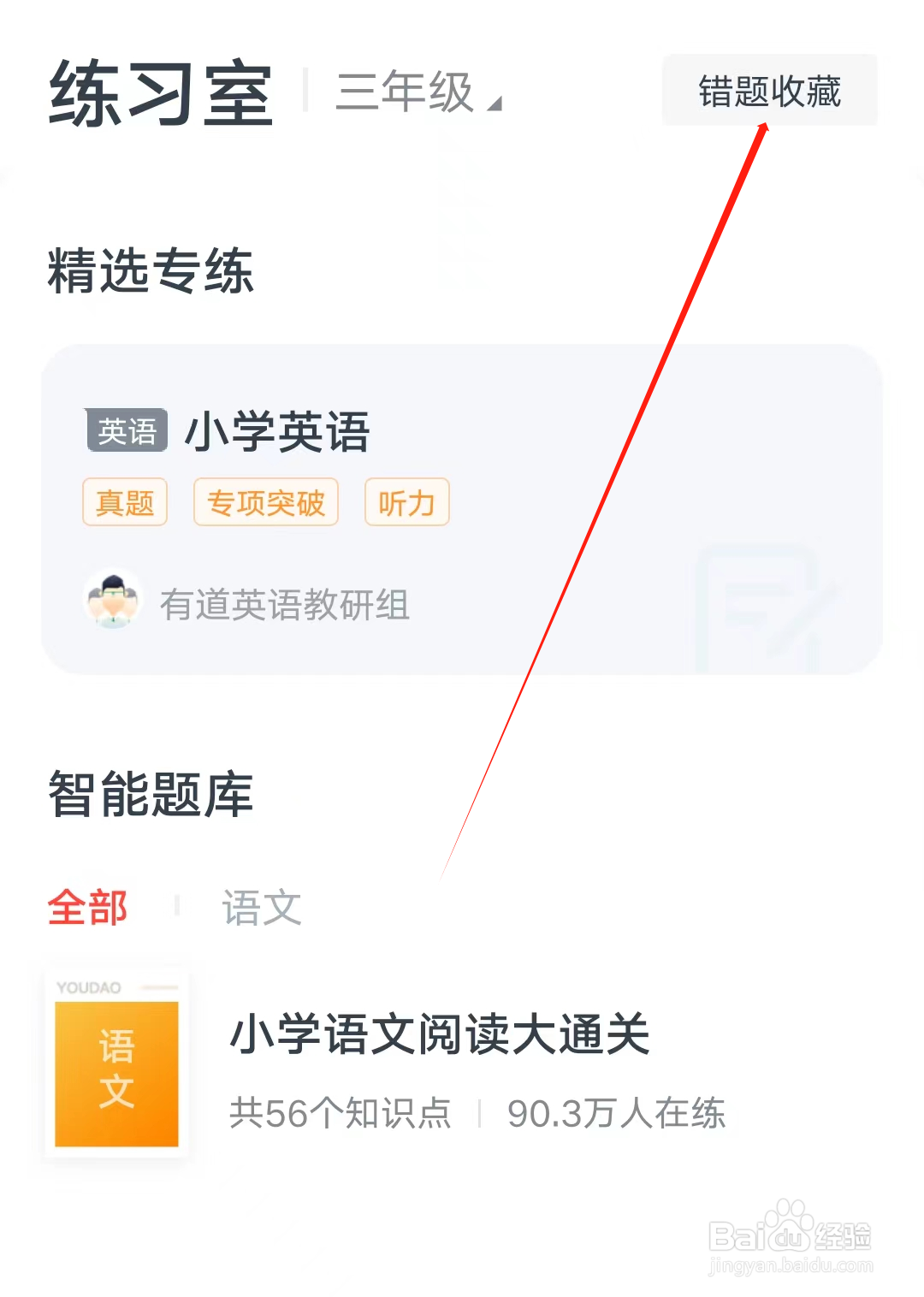
Task: Open the orange 语文 book cover thumbnail
Action: pos(116,1063)
